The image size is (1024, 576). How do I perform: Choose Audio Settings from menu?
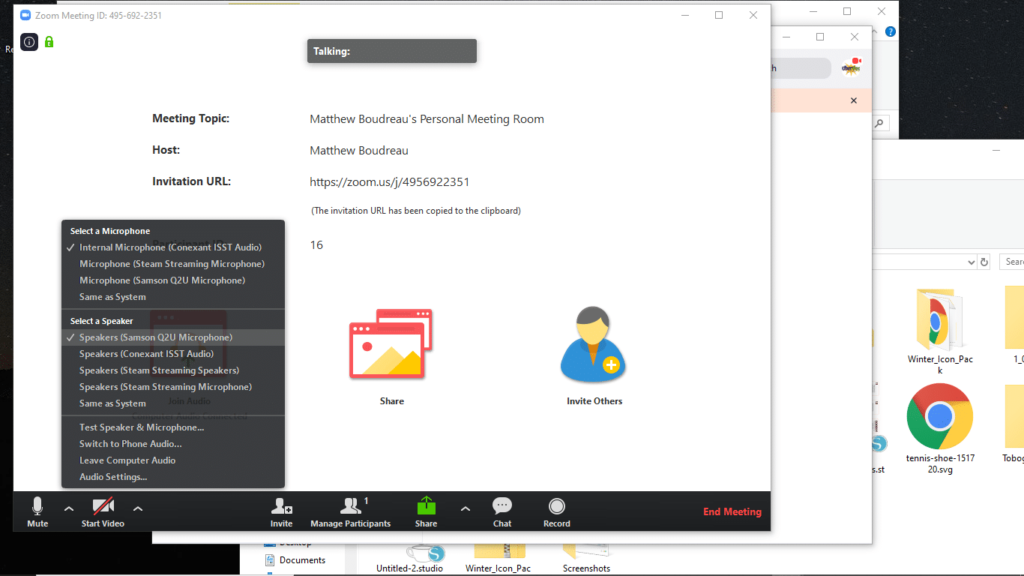(113, 477)
